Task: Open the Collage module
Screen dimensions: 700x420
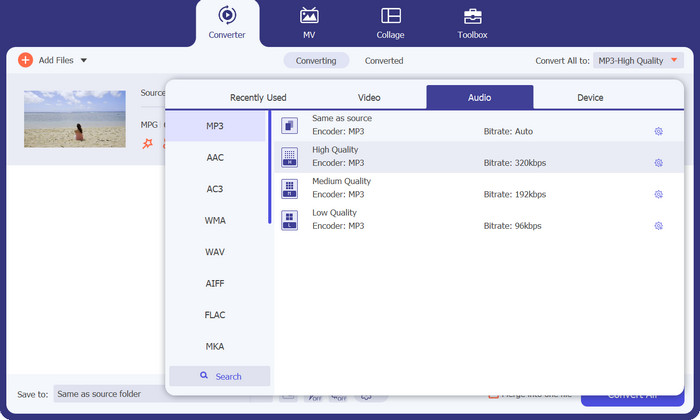Action: (391, 22)
